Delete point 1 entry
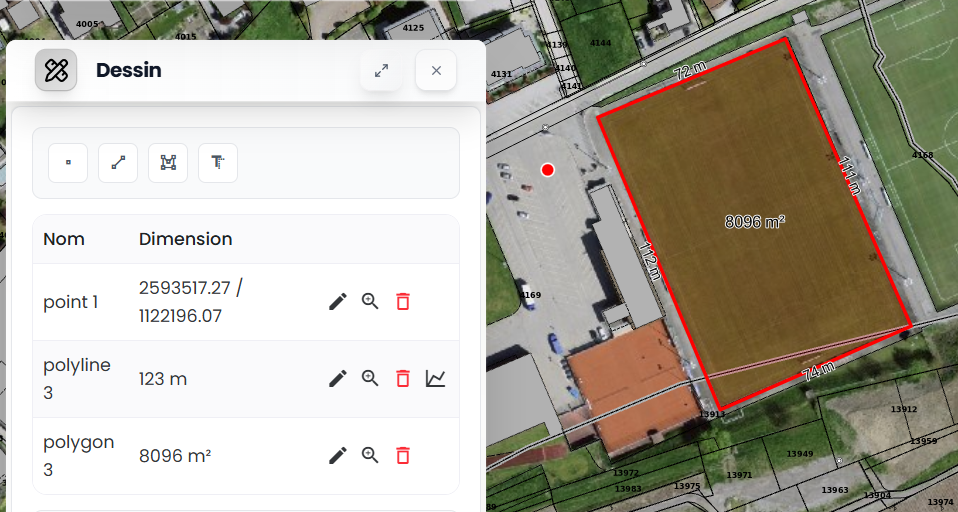Screen dimensions: 958x512 403,302
